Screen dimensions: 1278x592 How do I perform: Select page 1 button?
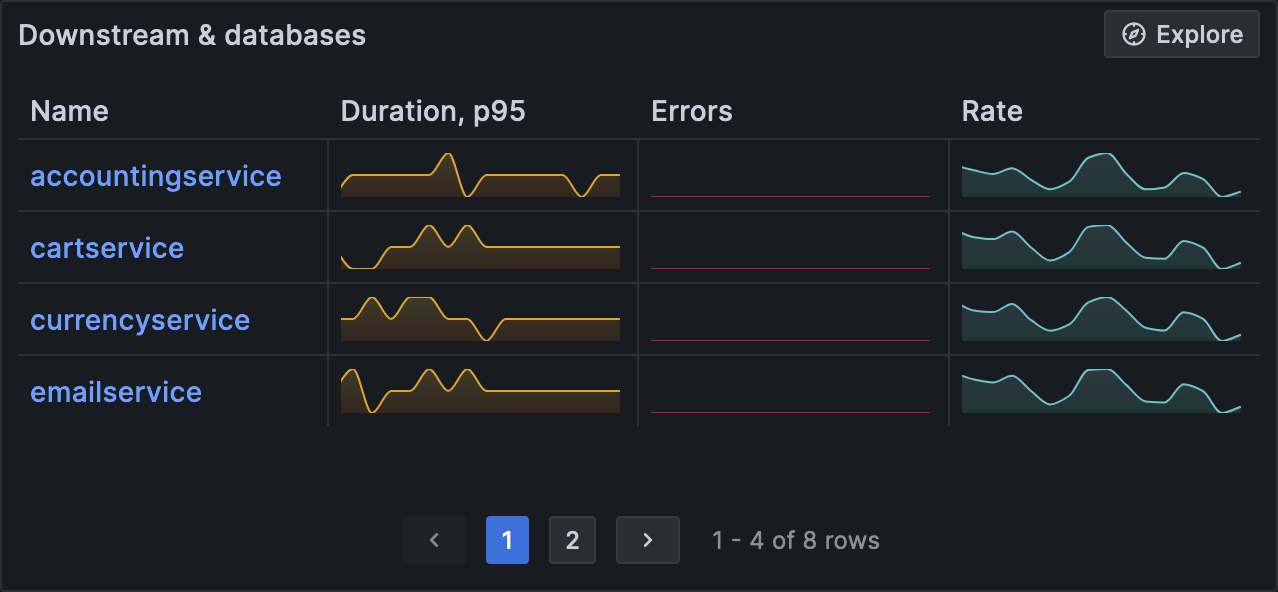[507, 540]
